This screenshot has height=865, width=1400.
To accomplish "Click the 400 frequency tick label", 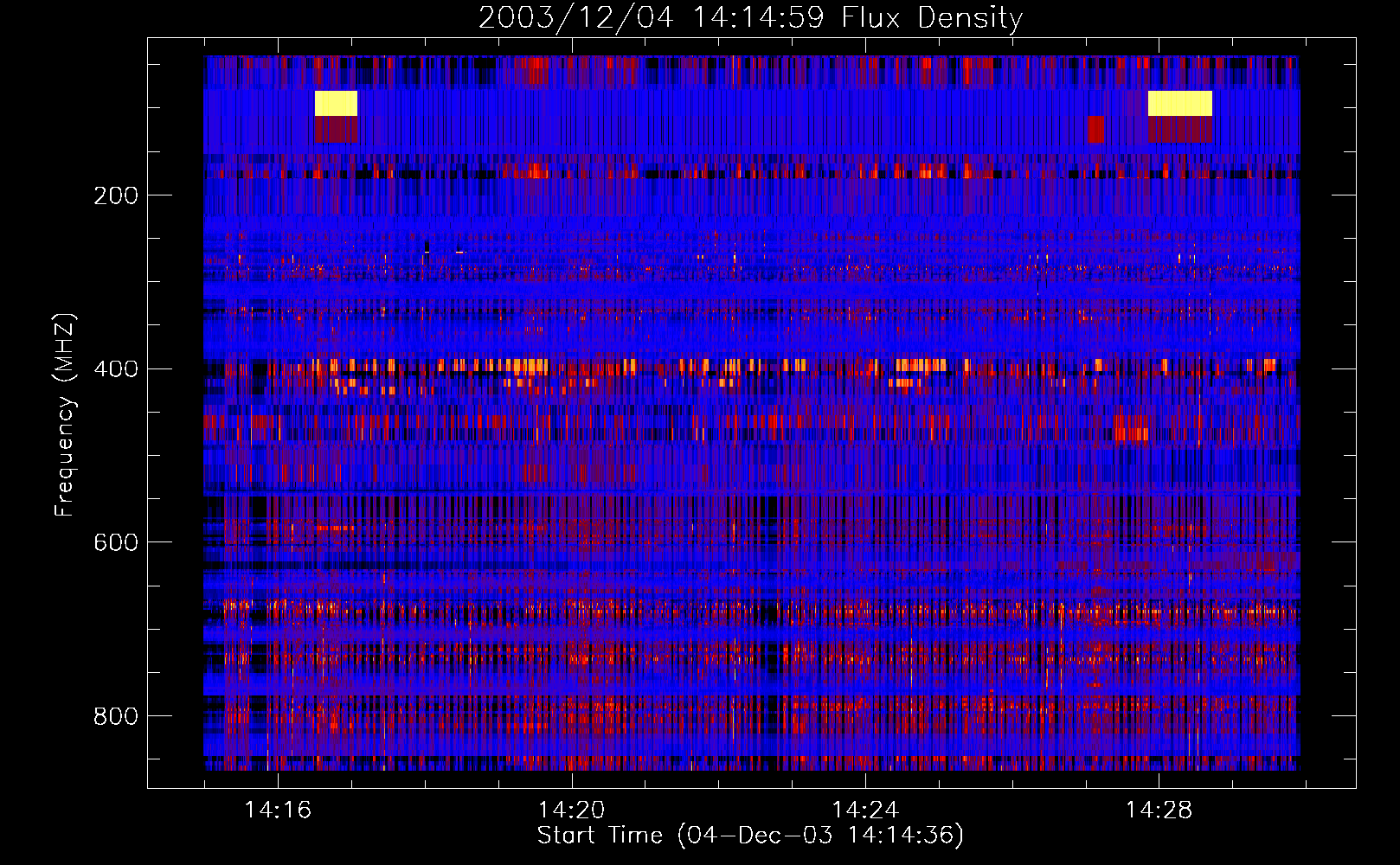I will (x=116, y=369).
